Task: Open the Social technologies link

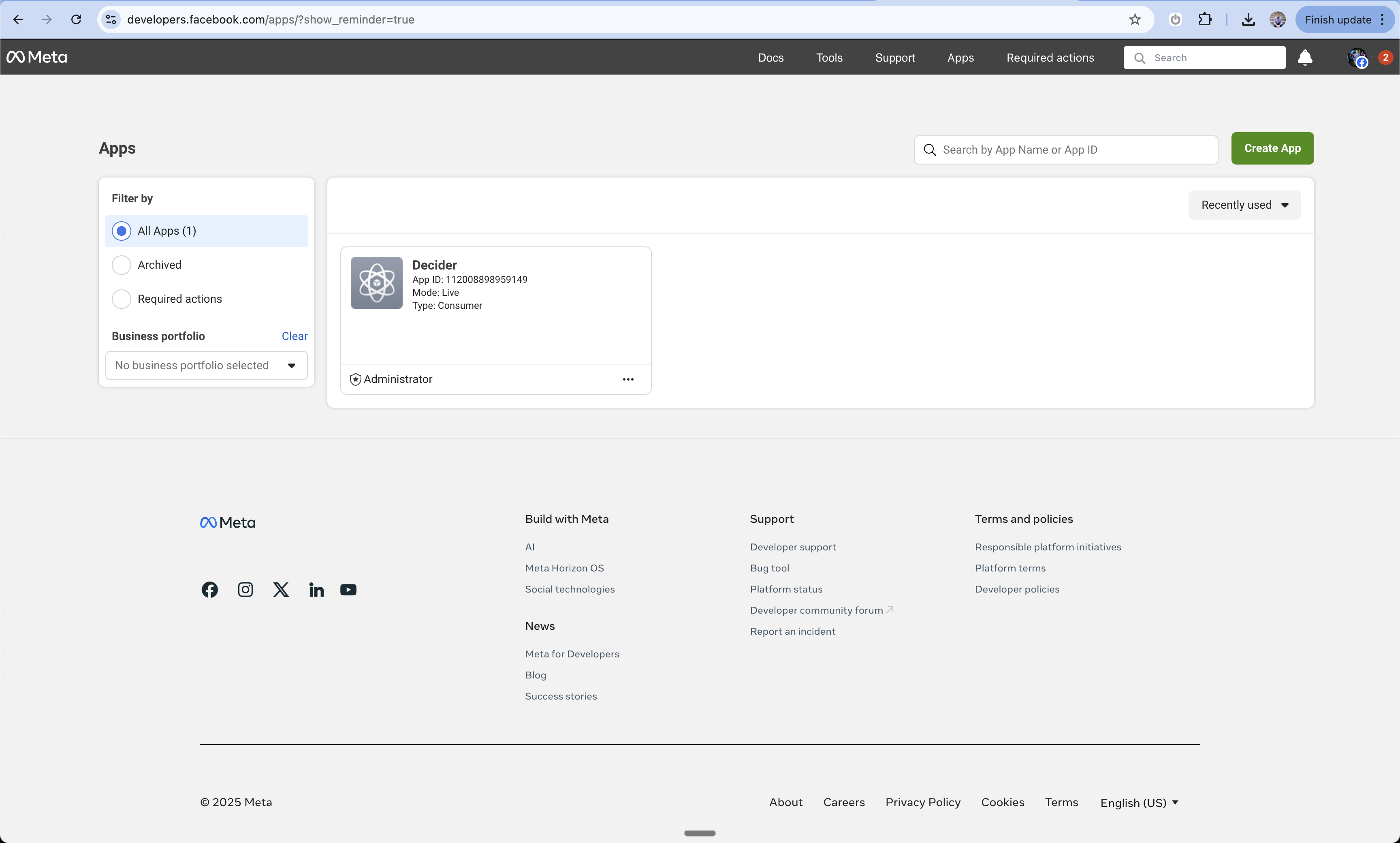Action: (x=570, y=589)
